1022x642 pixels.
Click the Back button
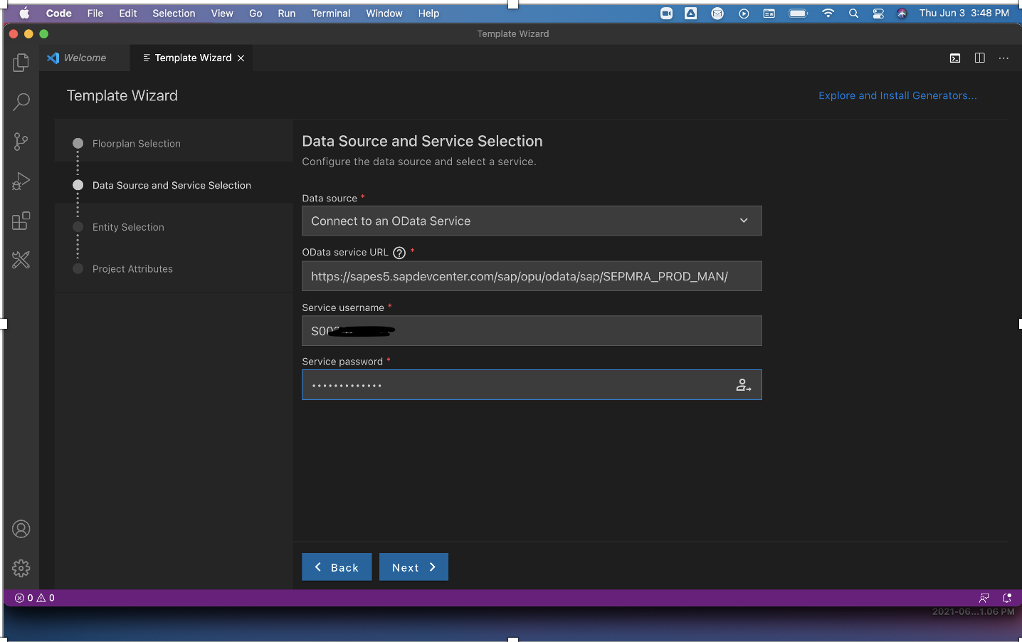tap(336, 567)
